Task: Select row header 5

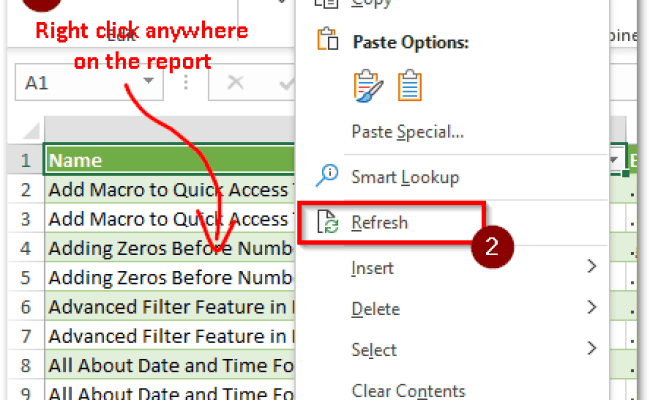Action: [26, 278]
